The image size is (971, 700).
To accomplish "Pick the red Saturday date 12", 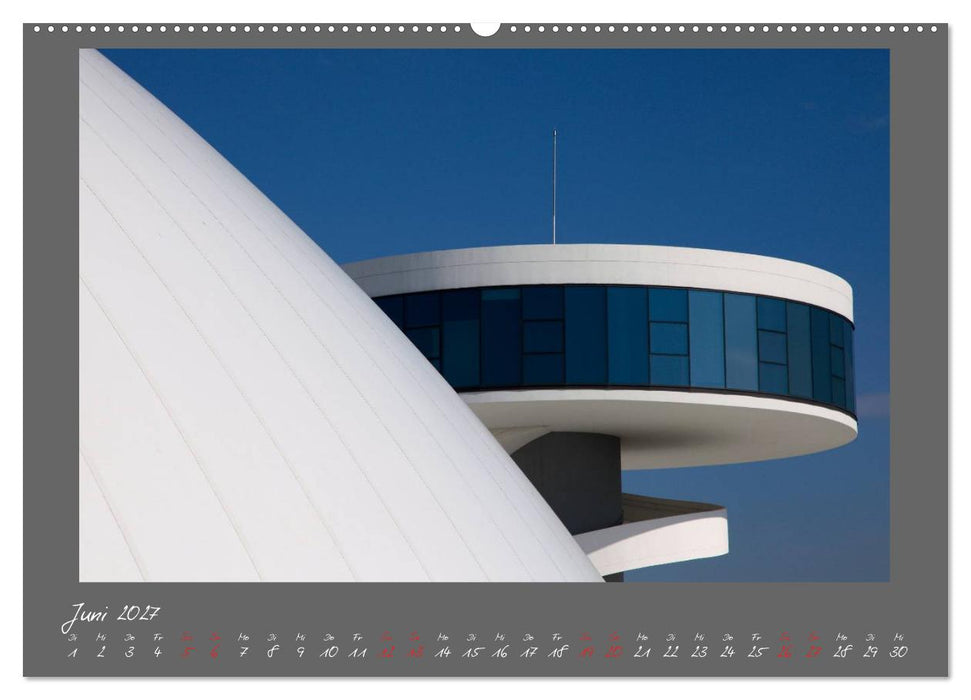I will (x=386, y=652).
